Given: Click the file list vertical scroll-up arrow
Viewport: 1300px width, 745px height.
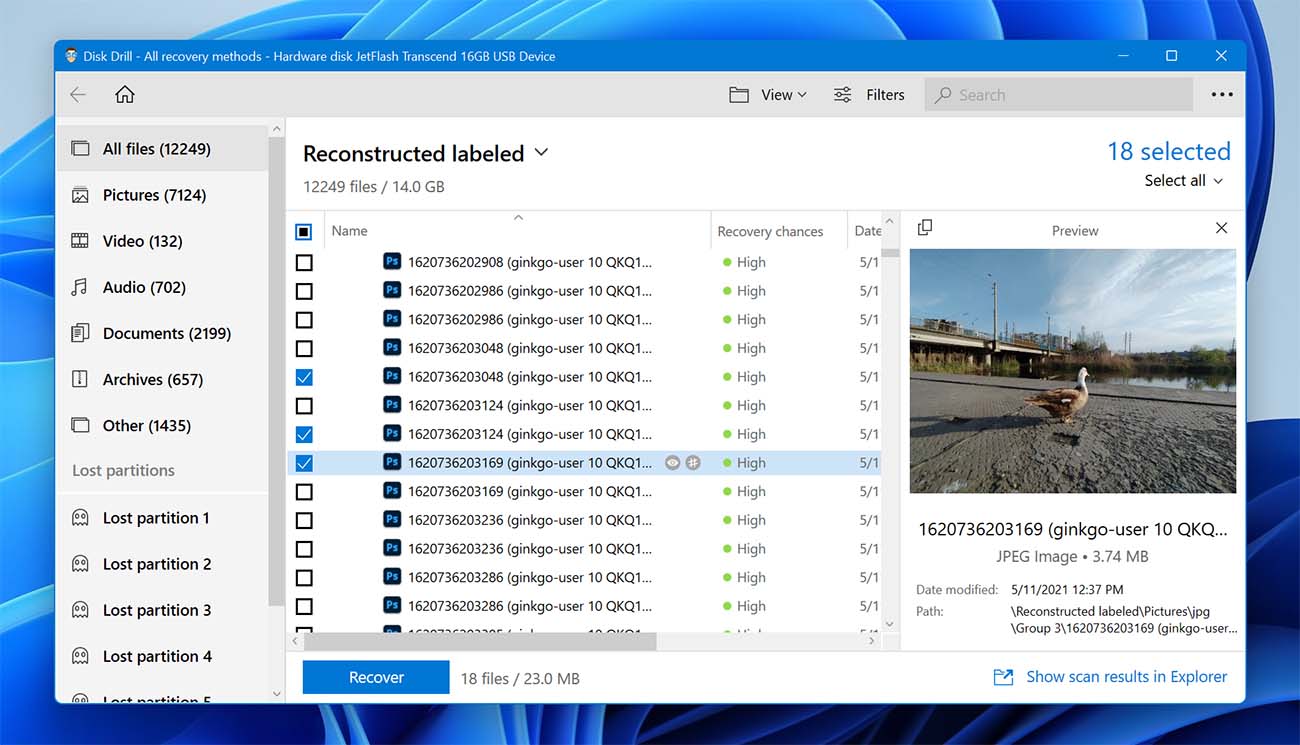Looking at the screenshot, I should [890, 222].
